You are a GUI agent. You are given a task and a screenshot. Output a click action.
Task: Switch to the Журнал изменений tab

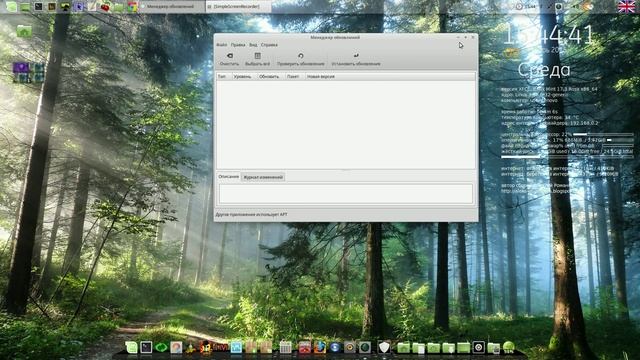point(263,177)
